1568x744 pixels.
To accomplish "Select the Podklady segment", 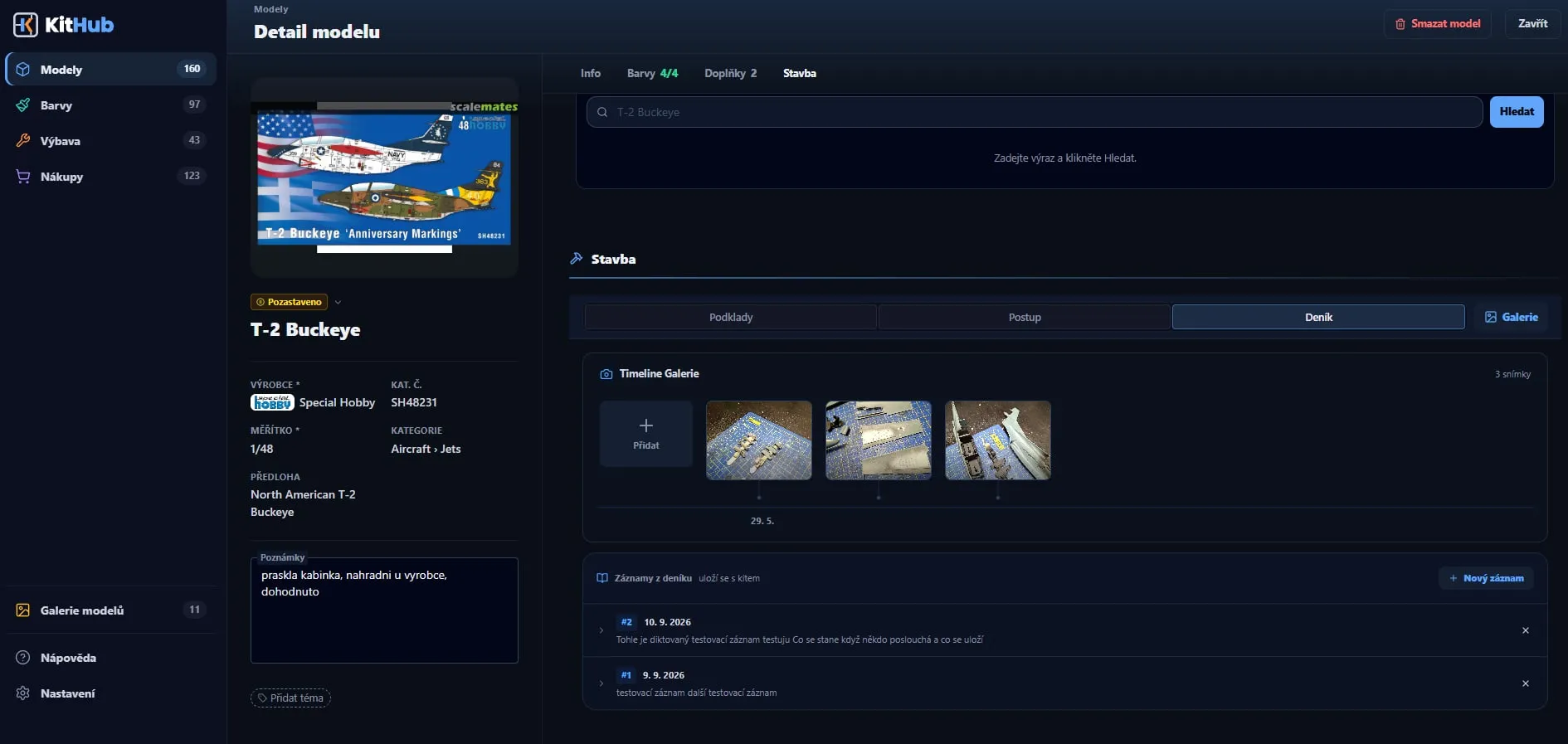I will pyautogui.click(x=731, y=317).
